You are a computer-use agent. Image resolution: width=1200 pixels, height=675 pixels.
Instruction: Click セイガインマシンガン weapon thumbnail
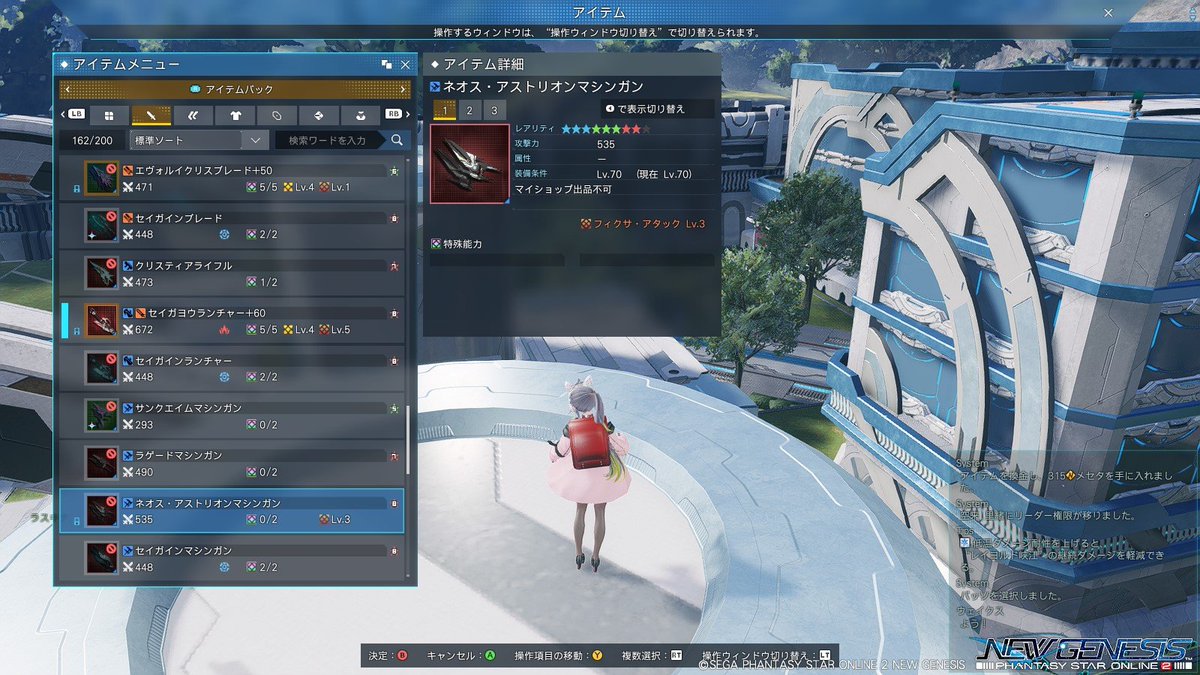[x=102, y=558]
